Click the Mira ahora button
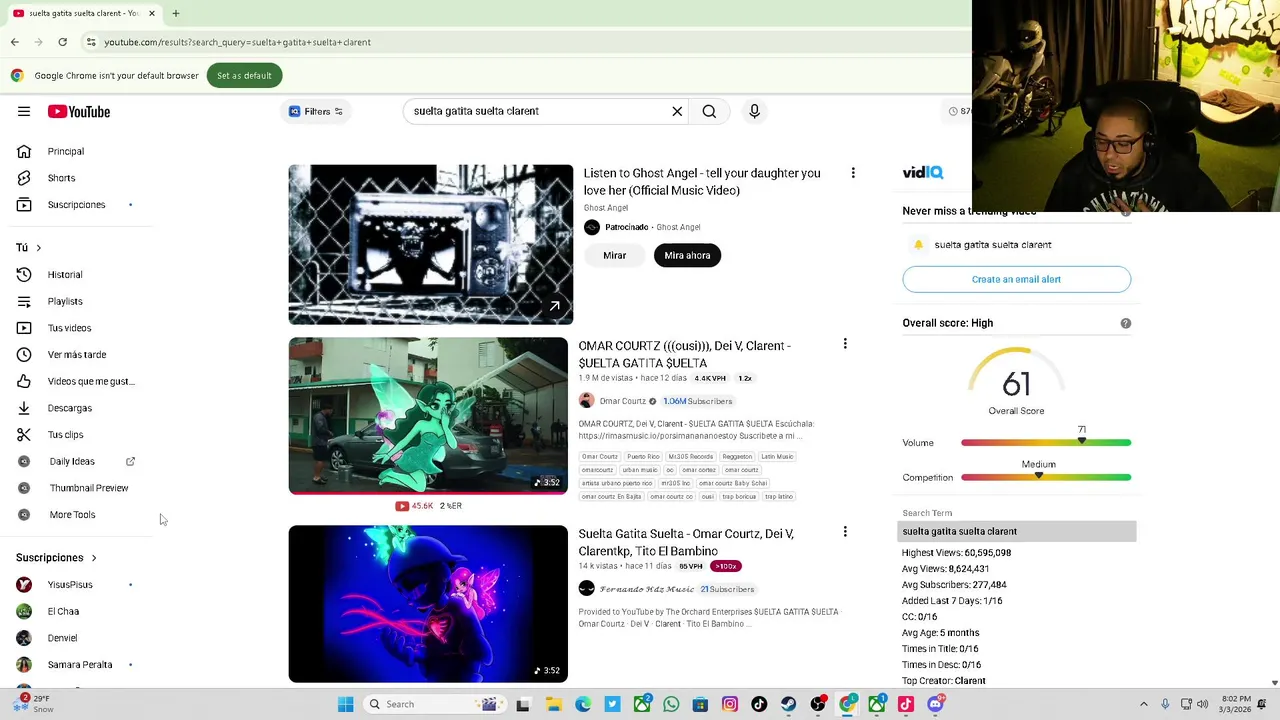 pos(687,255)
